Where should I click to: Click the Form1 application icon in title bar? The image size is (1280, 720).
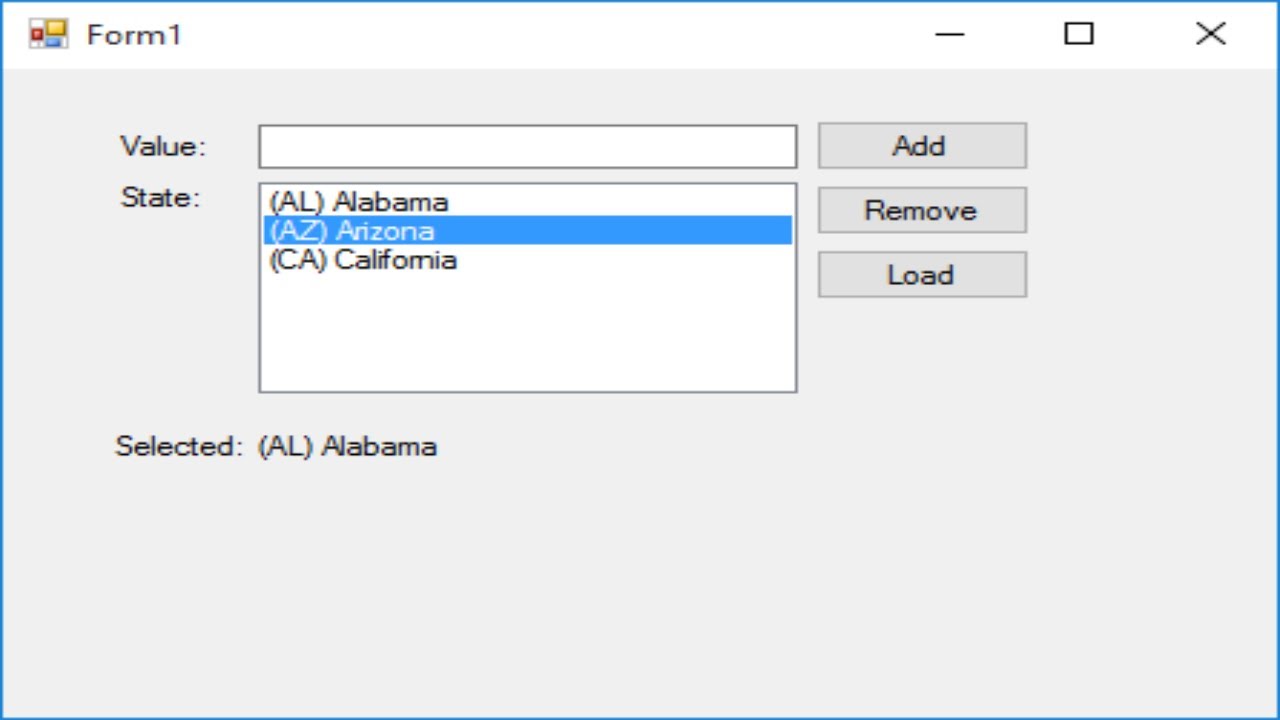pyautogui.click(x=48, y=35)
